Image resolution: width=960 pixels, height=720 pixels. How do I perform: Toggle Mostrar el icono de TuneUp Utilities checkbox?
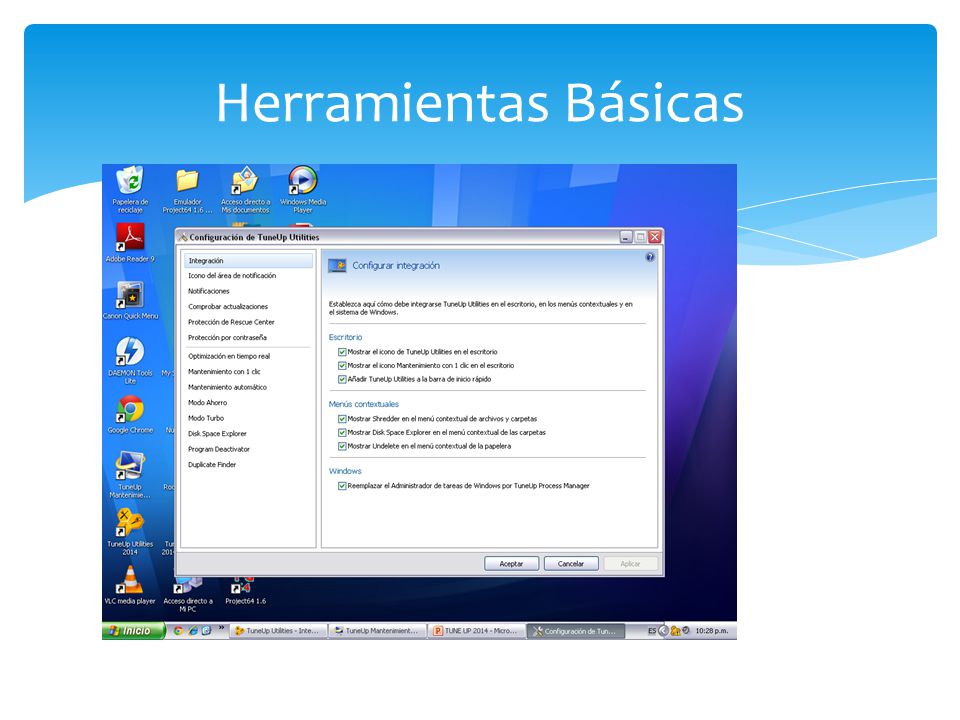click(x=342, y=352)
